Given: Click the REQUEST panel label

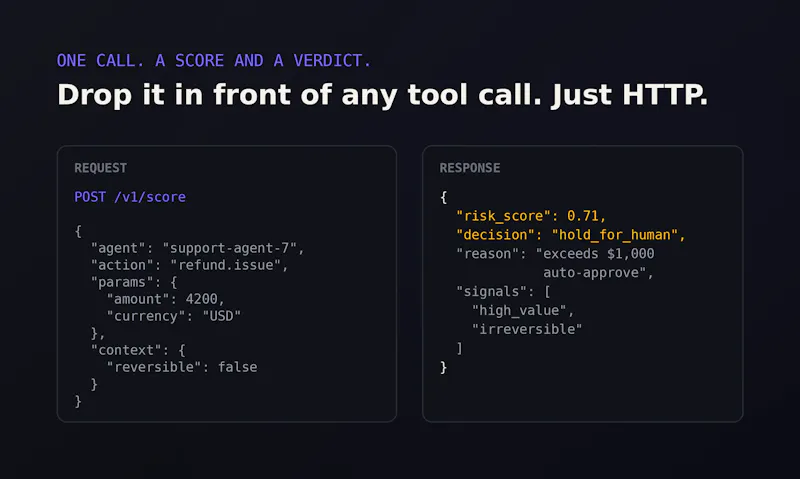Looking at the screenshot, I should [x=101, y=168].
